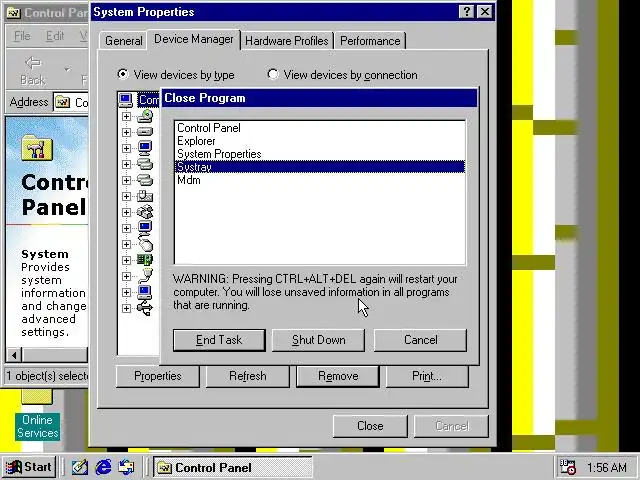The height and width of the screenshot is (480, 640).
Task: Click the Remove button
Action: tap(338, 376)
